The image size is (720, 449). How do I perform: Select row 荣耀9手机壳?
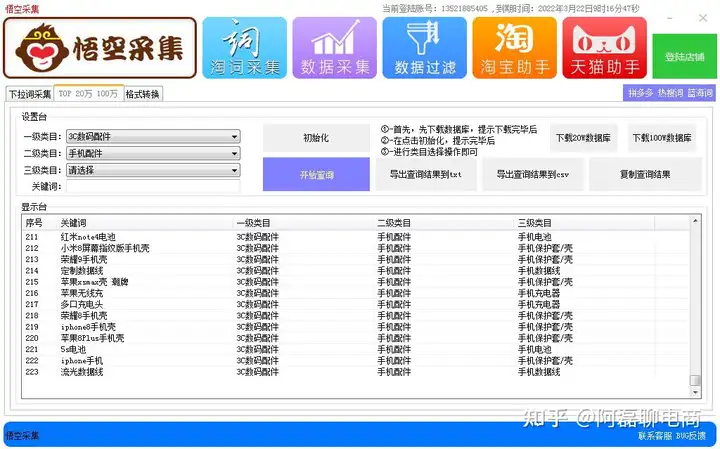pyautogui.click(x=356, y=259)
